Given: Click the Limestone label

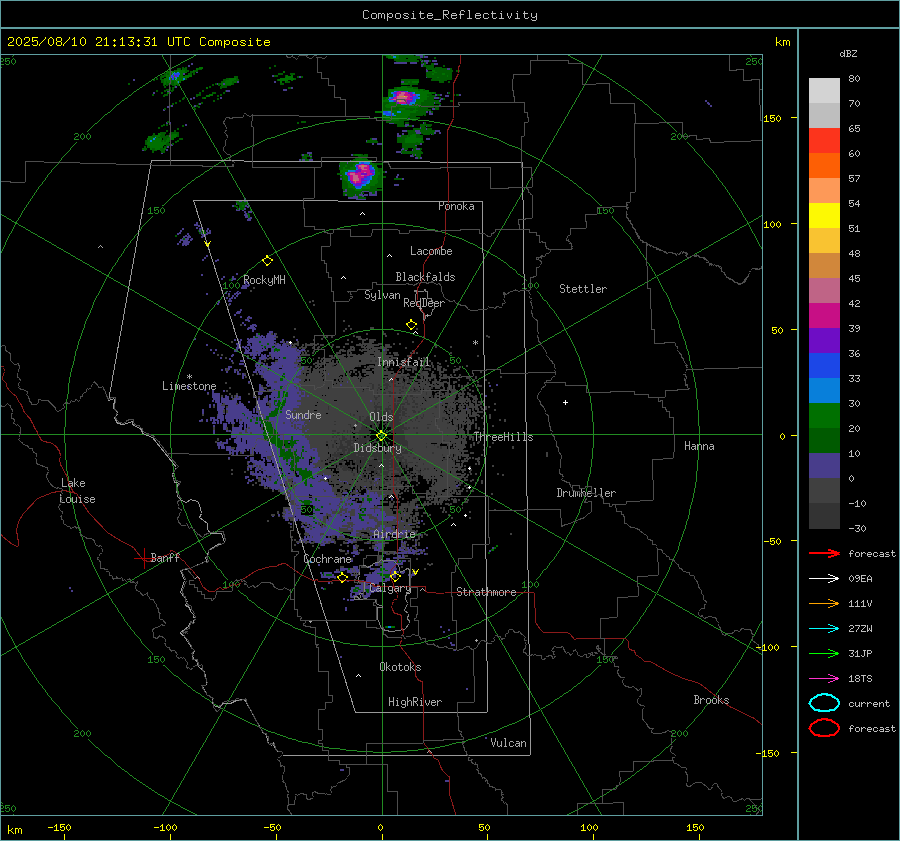Looking at the screenshot, I should coord(189,386).
